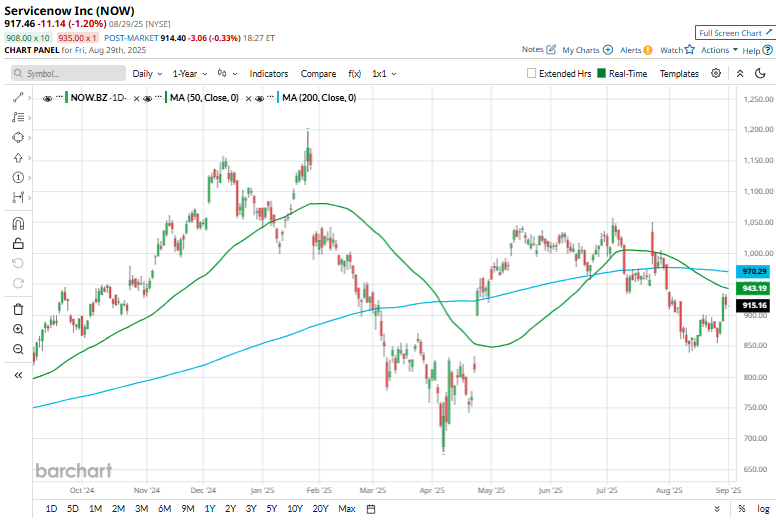Hide the NOW.BZ price series via eye icon
Image resolution: width=776 pixels, height=521 pixels.
pos(48,98)
